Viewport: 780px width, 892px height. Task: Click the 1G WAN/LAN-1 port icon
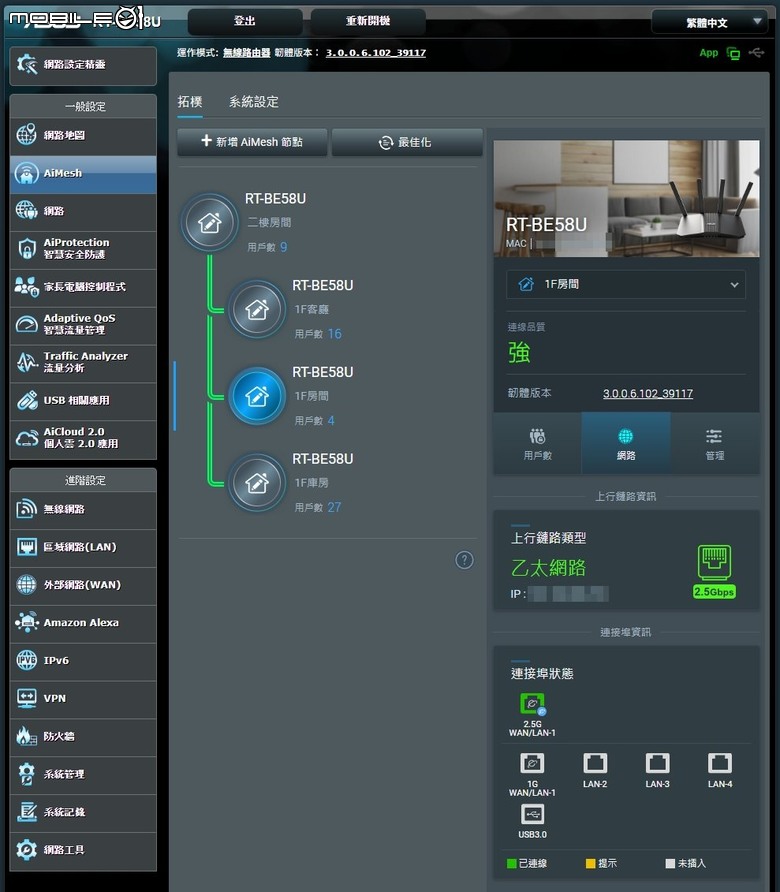(532, 763)
